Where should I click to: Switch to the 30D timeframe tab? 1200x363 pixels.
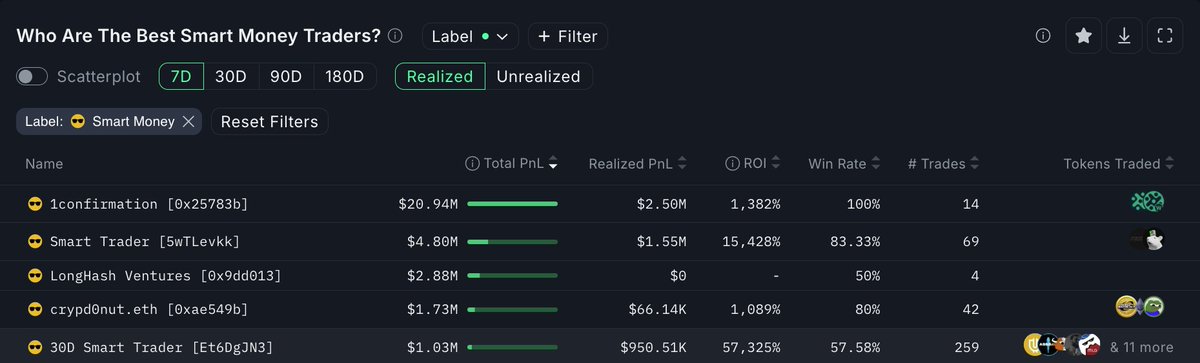[x=231, y=77]
